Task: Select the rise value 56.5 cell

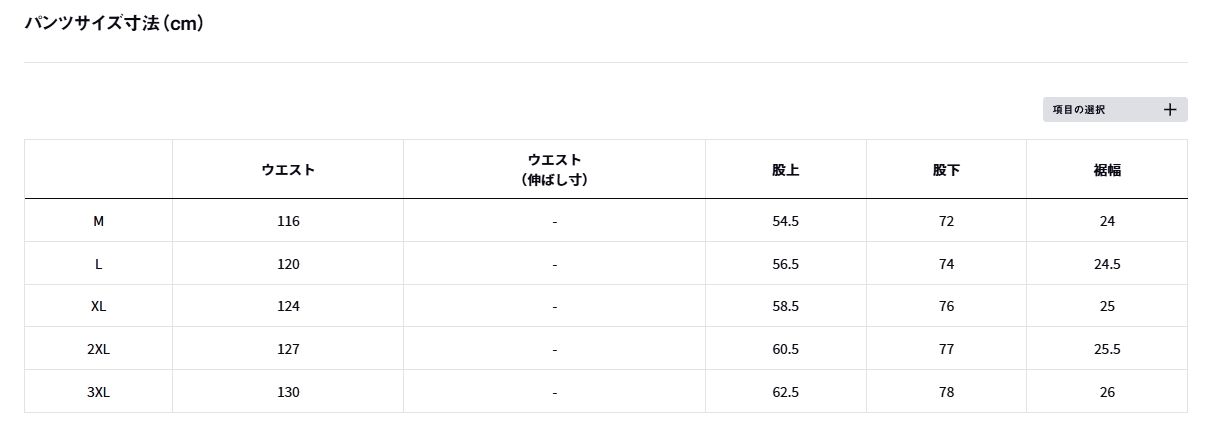Action: point(785,264)
